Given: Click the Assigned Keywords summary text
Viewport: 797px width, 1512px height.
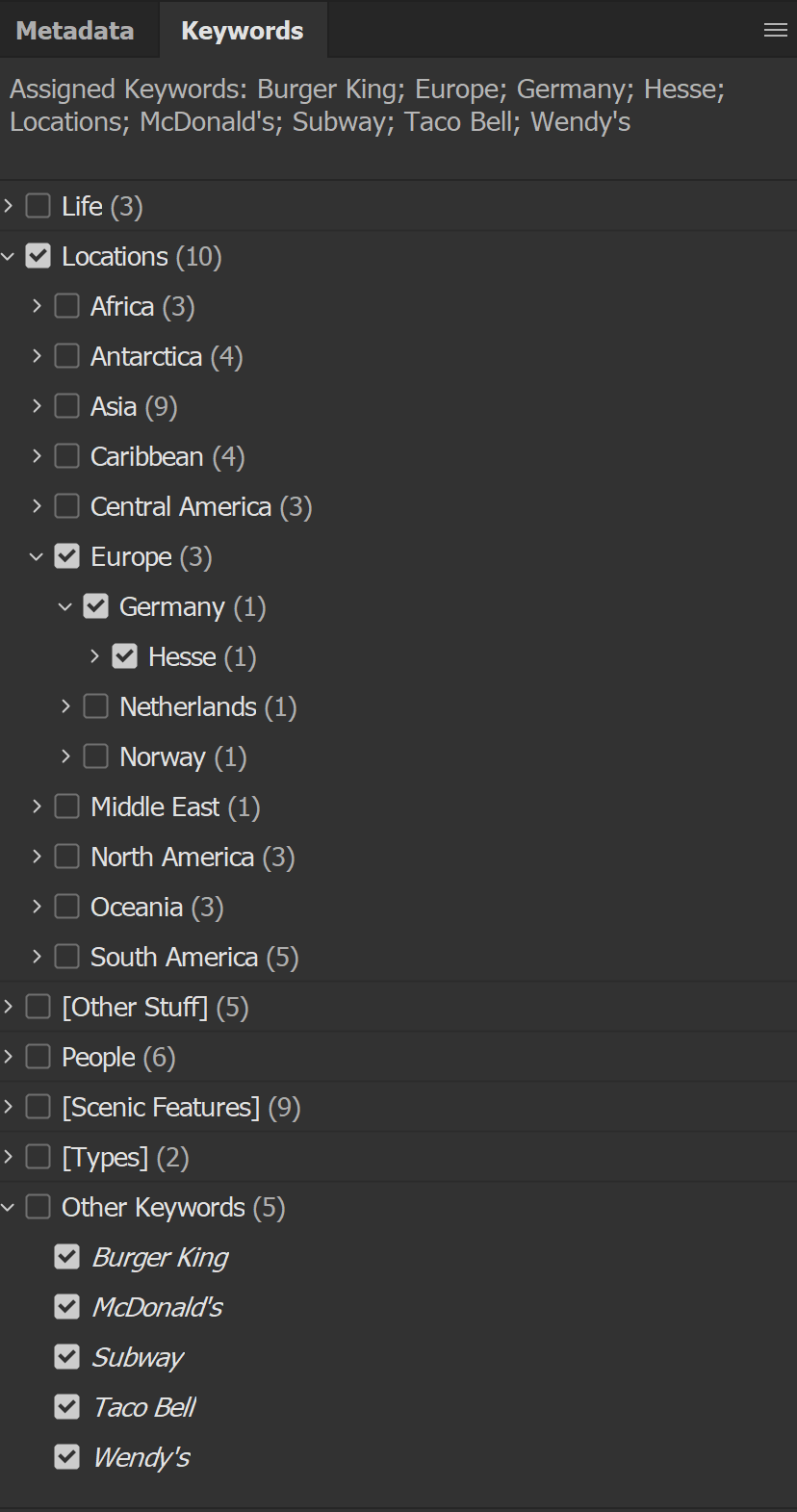Looking at the screenshot, I should click(367, 106).
